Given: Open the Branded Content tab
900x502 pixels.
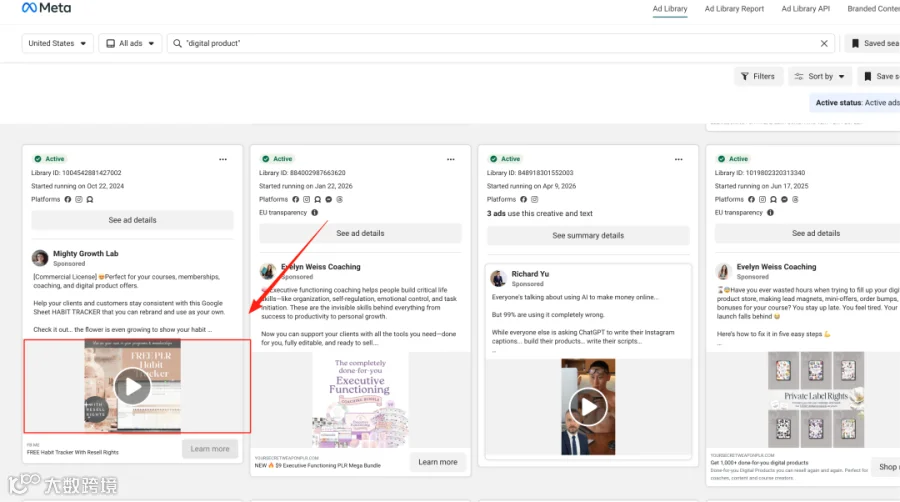Looking at the screenshot, I should pos(873,9).
